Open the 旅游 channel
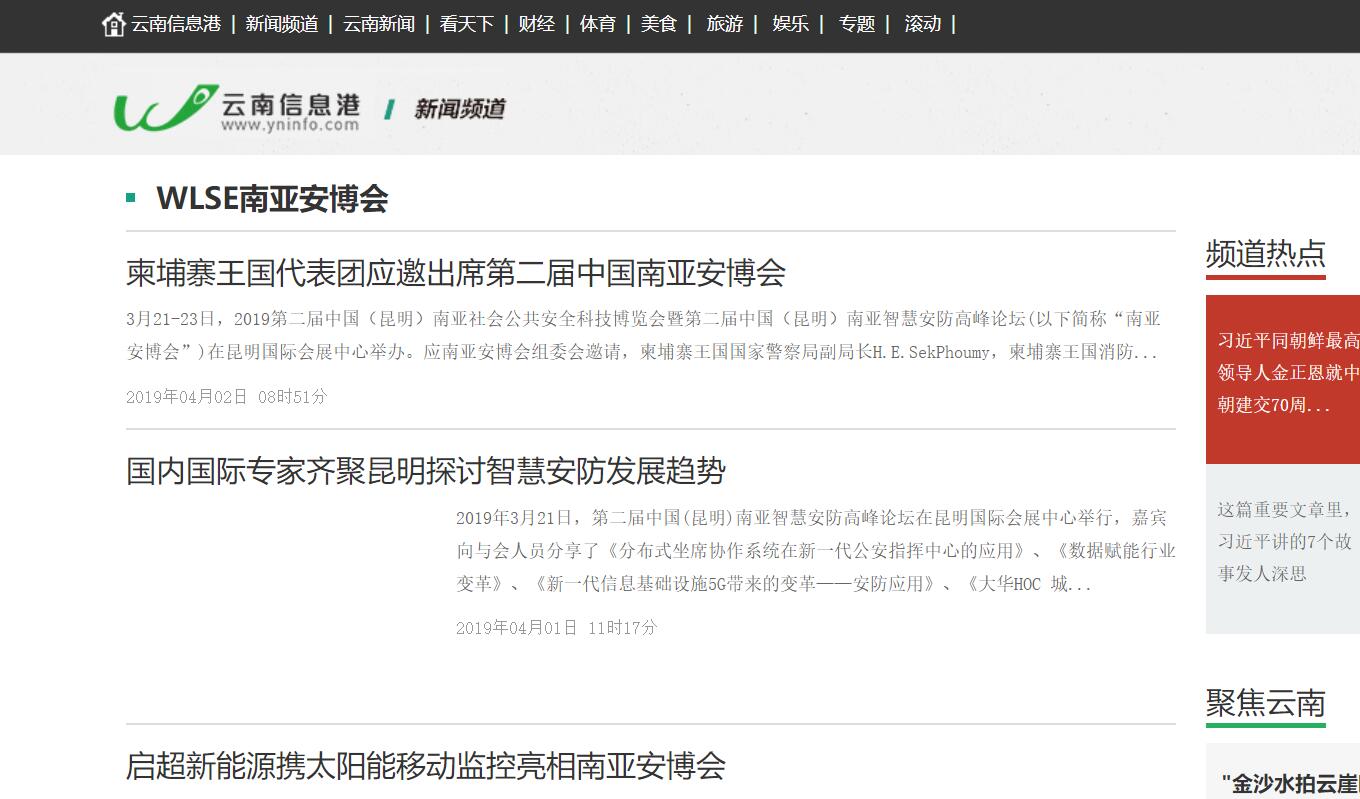1360x799 pixels. pyautogui.click(x=724, y=24)
